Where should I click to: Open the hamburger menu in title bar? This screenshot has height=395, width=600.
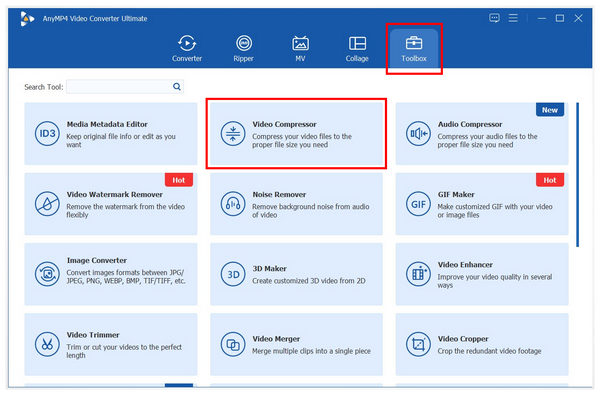coord(513,18)
